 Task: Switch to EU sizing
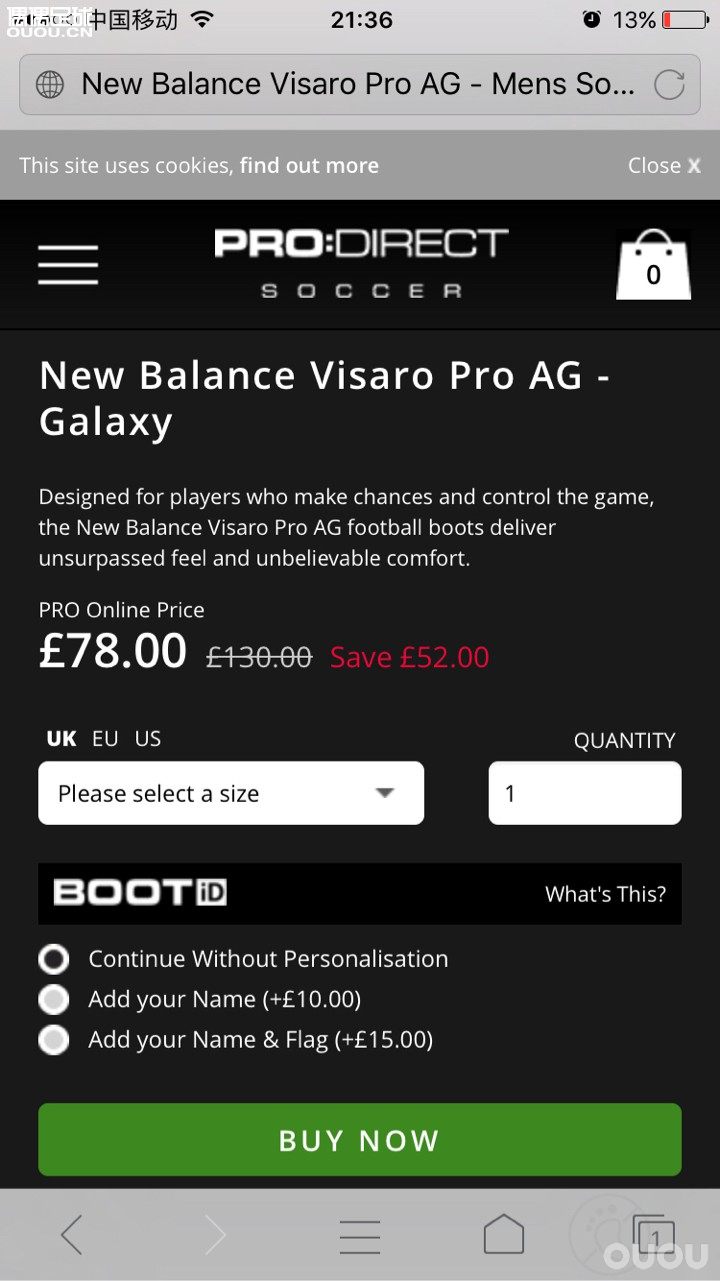(104, 739)
